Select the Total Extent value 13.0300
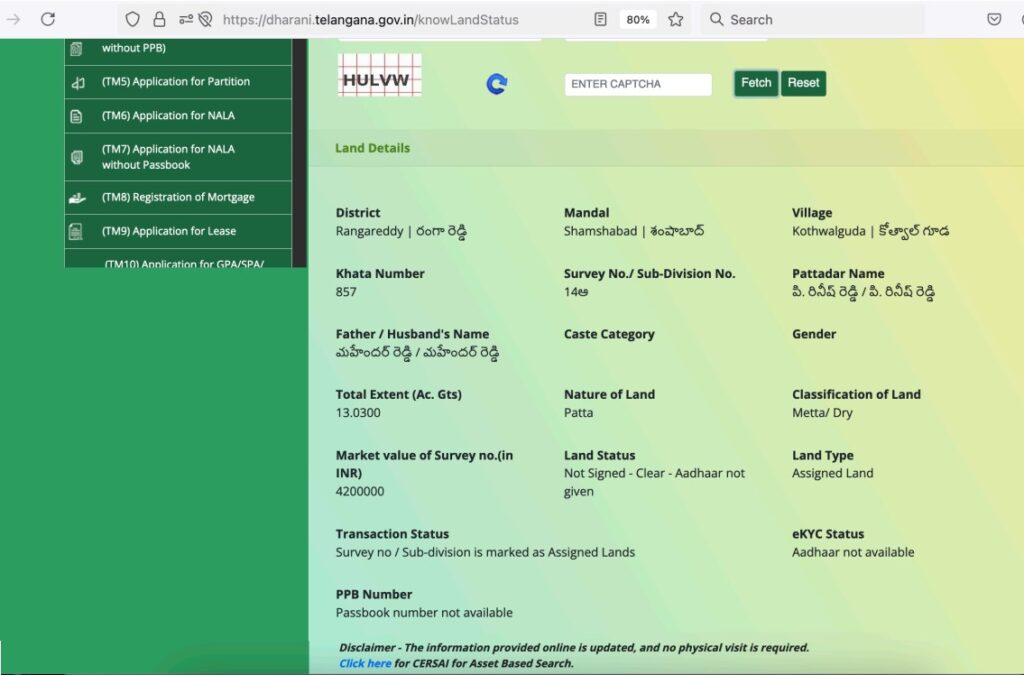Screen dimensions: 1024x675 358,413
